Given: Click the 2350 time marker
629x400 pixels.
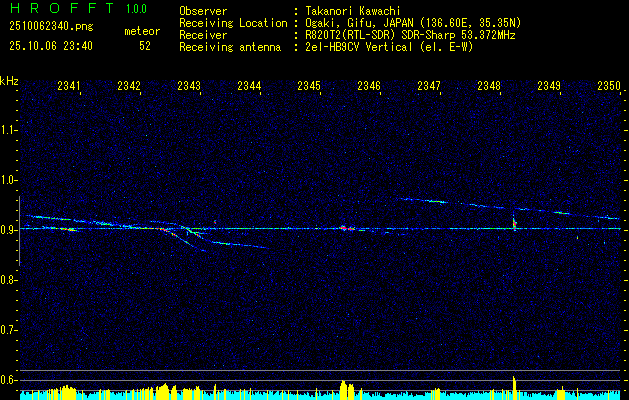Looking at the screenshot, I should pyautogui.click(x=609, y=86).
